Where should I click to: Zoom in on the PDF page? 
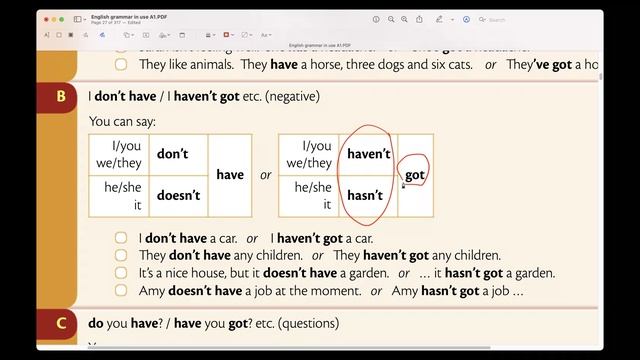coord(404,19)
